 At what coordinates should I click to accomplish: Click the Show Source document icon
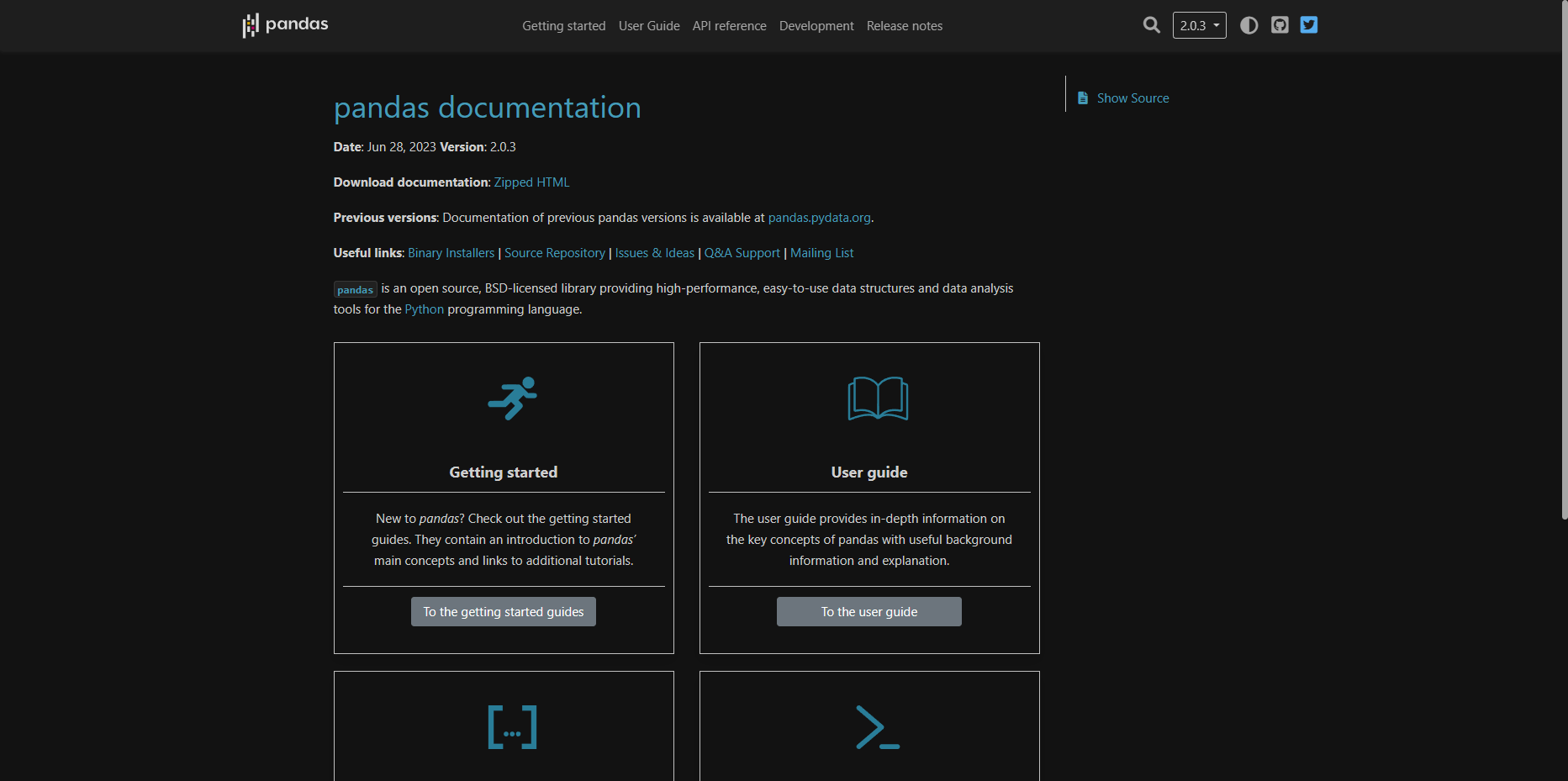click(1083, 98)
